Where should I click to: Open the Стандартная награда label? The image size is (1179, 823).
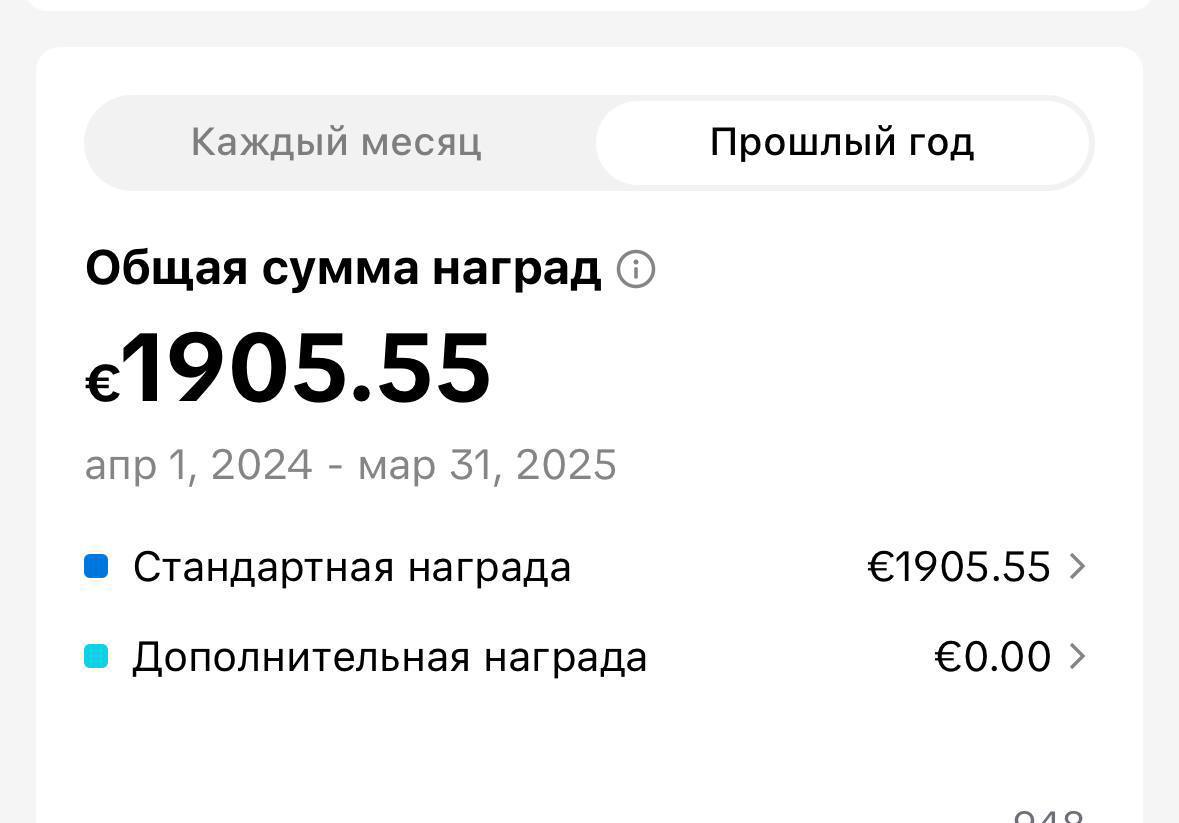(352, 567)
